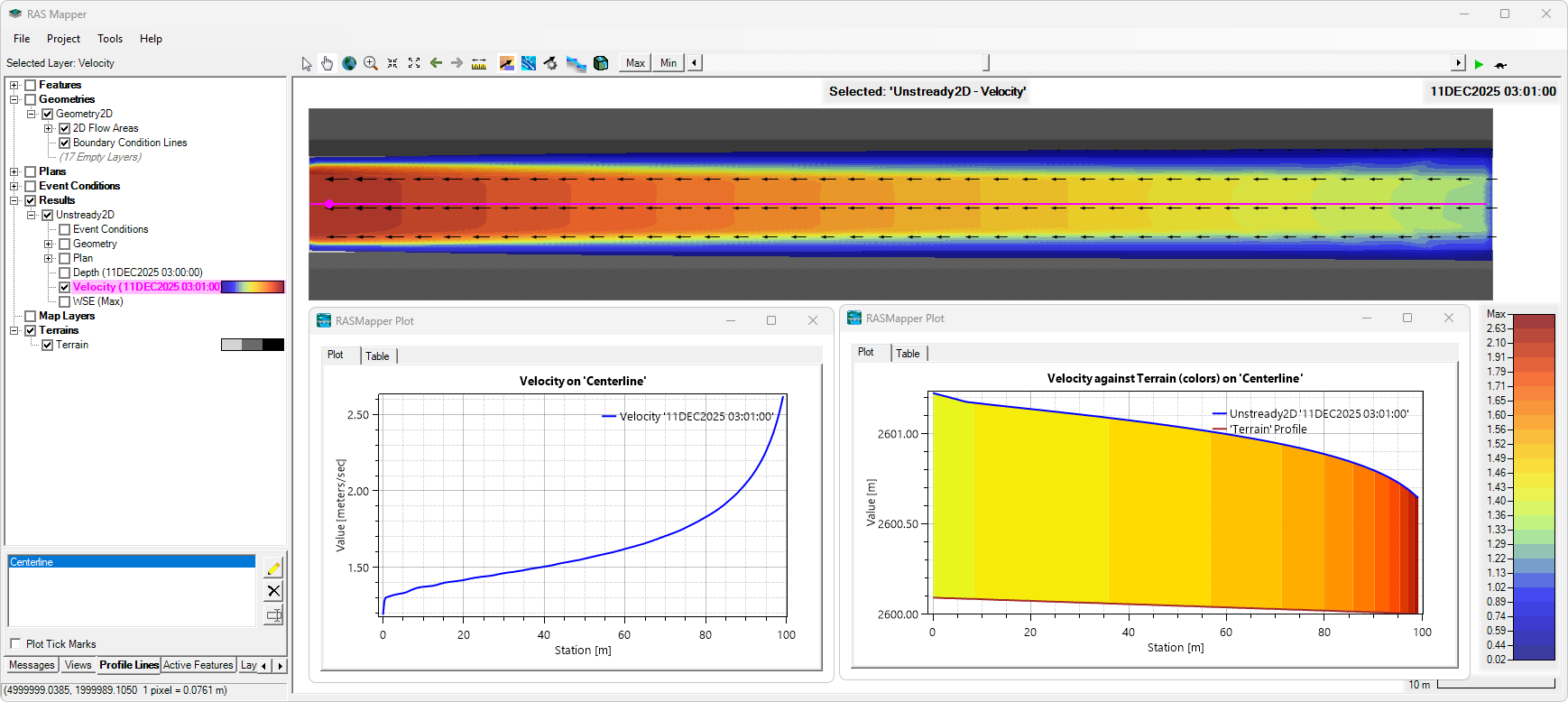Click the blue stepped profile icon

coord(576,63)
